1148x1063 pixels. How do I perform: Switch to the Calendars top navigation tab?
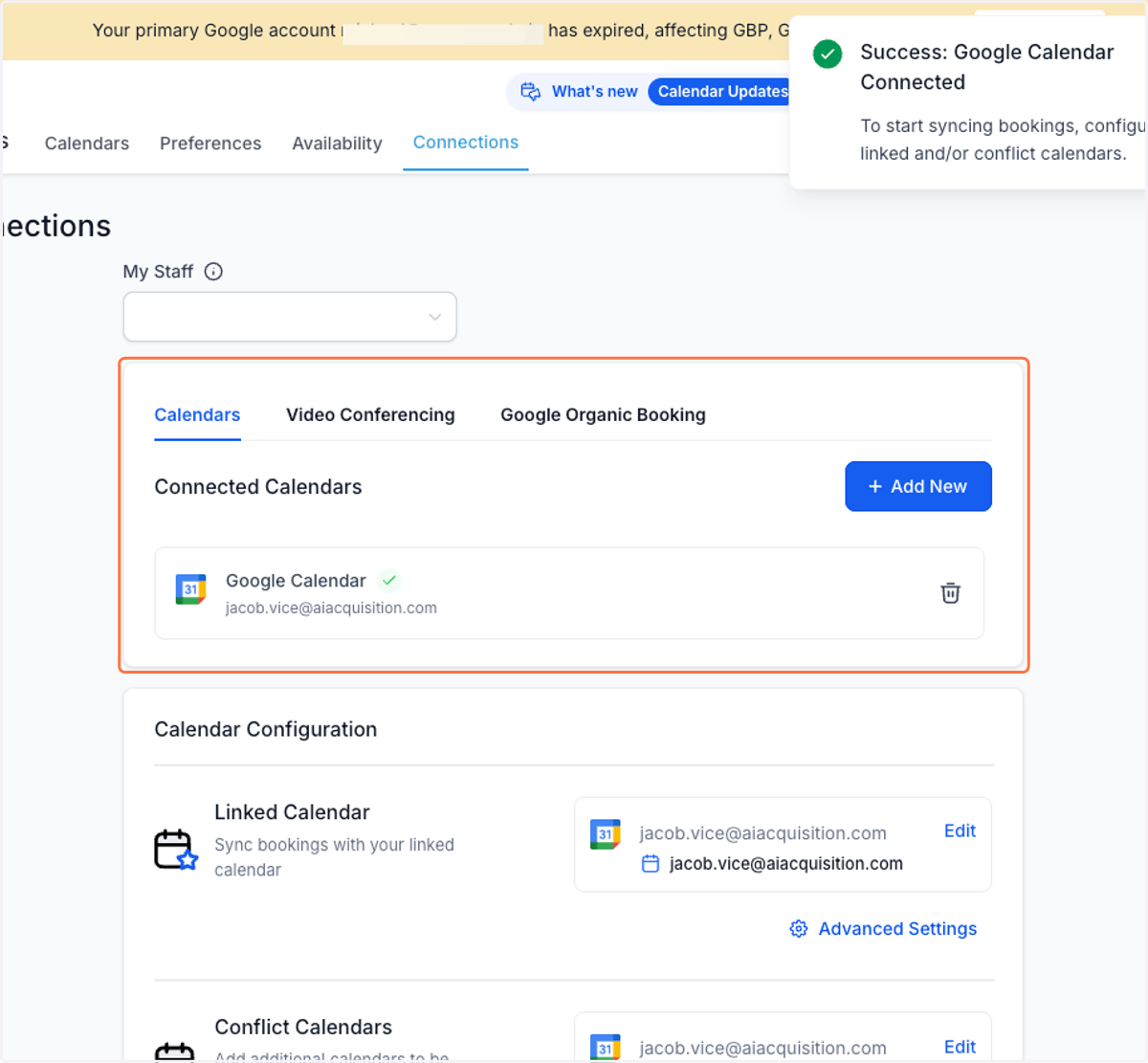pyautogui.click(x=87, y=144)
